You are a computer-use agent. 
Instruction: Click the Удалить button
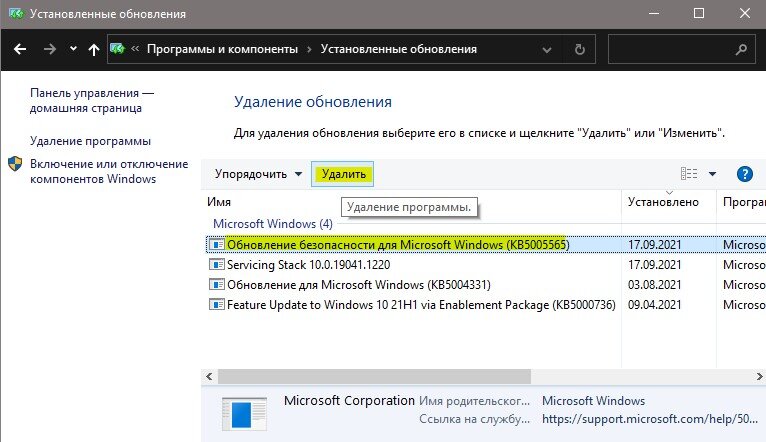point(343,174)
